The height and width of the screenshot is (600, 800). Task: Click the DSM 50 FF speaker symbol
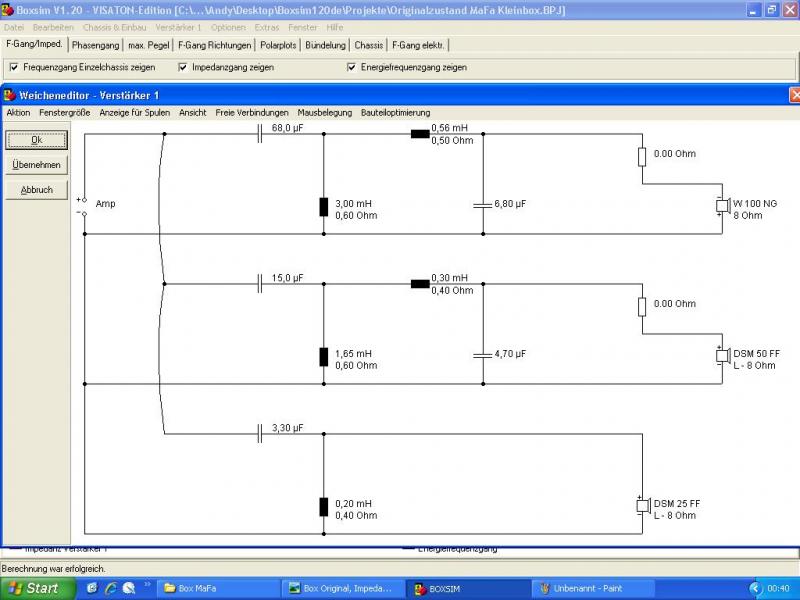(x=722, y=356)
